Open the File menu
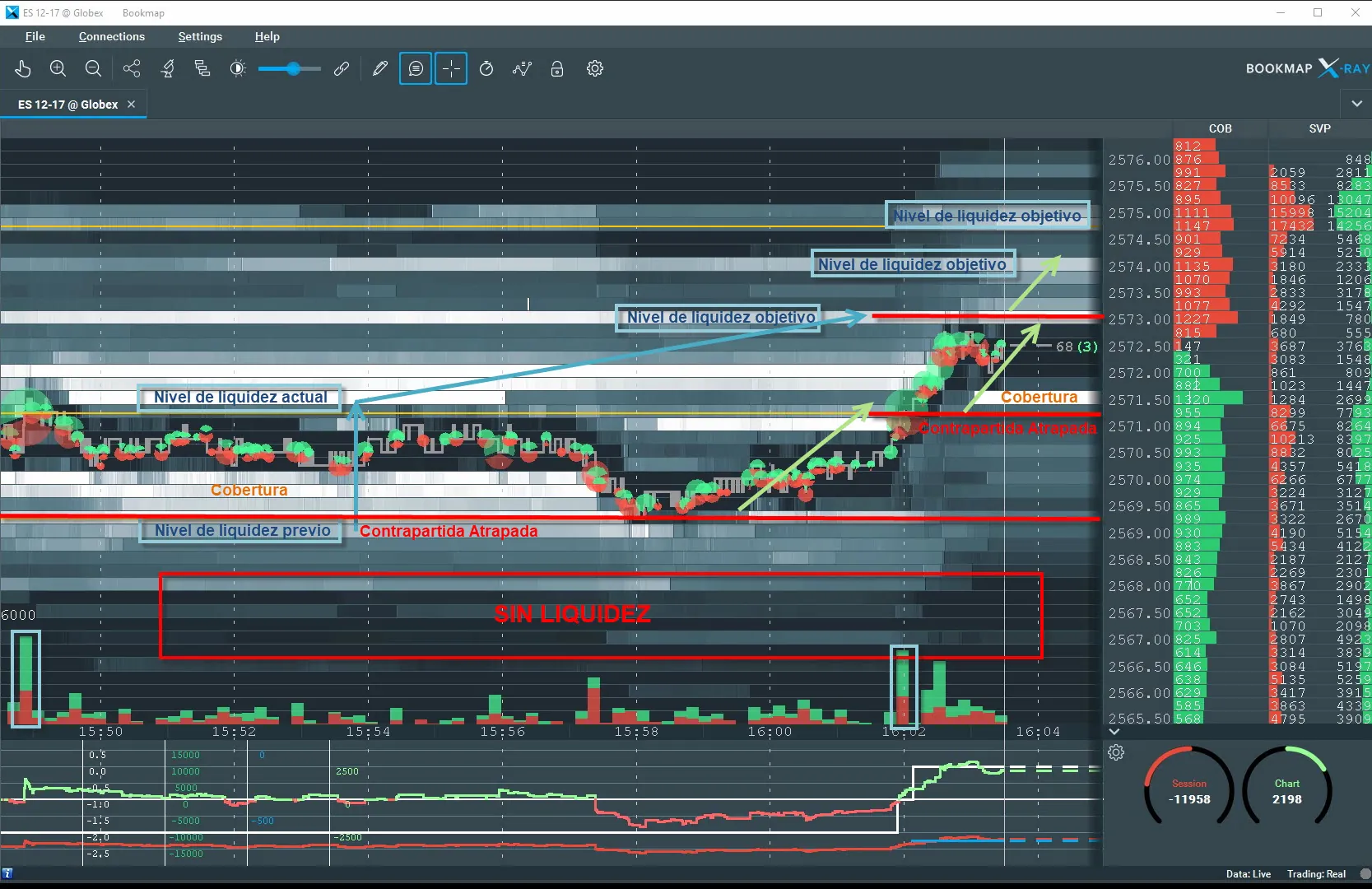The image size is (1372, 889). click(35, 36)
